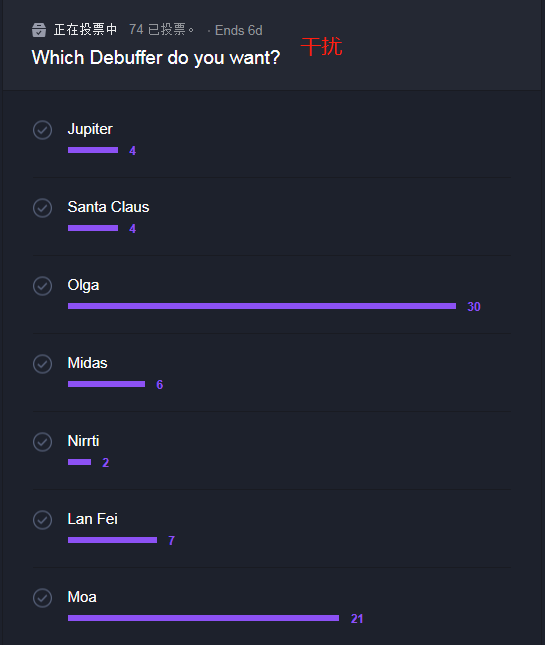Click the ballot box poll icon
The image size is (545, 645).
[x=39, y=30]
